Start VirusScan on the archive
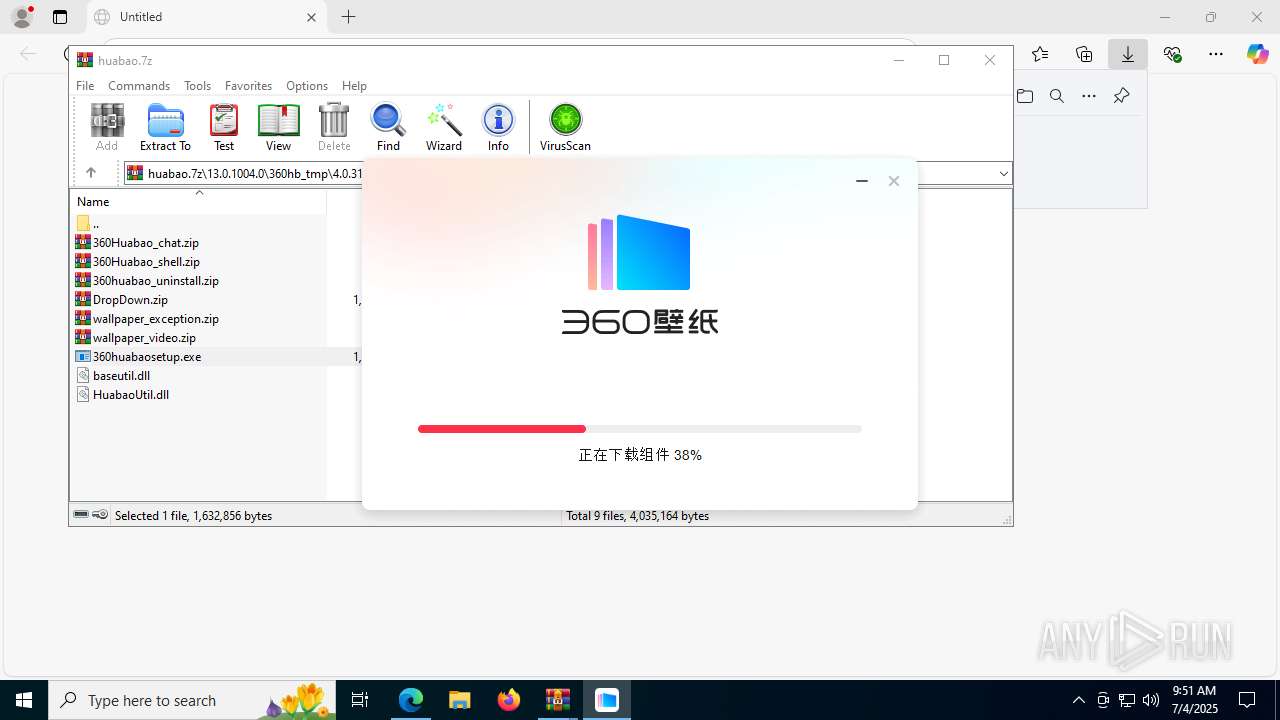 tap(565, 127)
